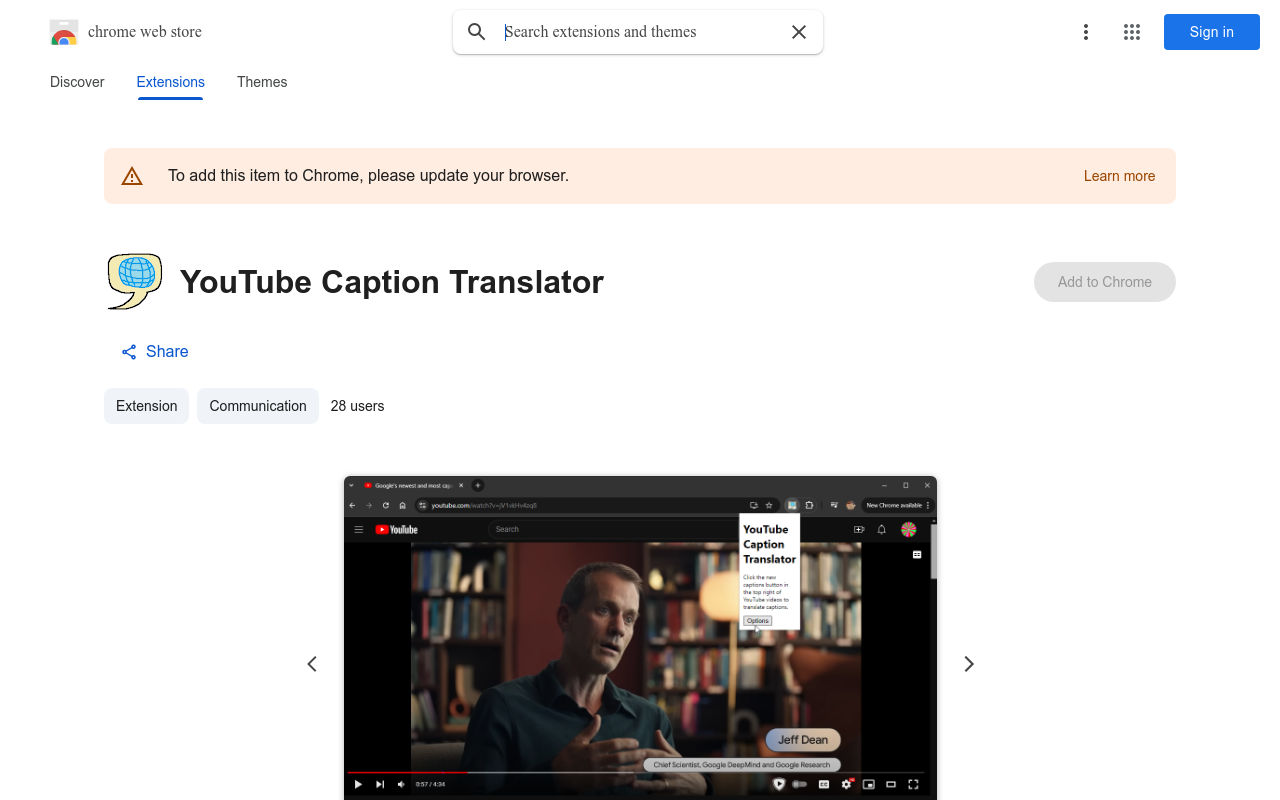1280x800 pixels.
Task: Open the Communication category chip
Action: pyautogui.click(x=258, y=406)
